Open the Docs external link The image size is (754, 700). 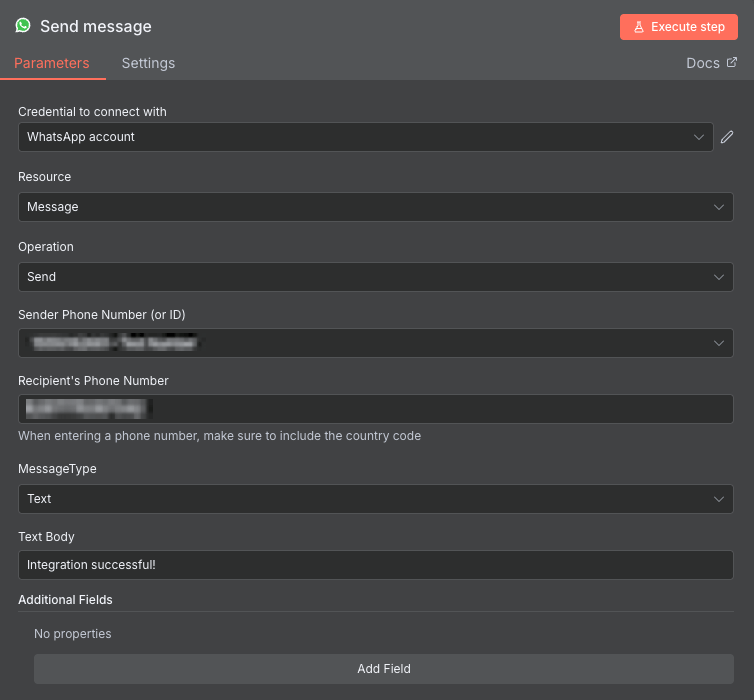point(711,63)
